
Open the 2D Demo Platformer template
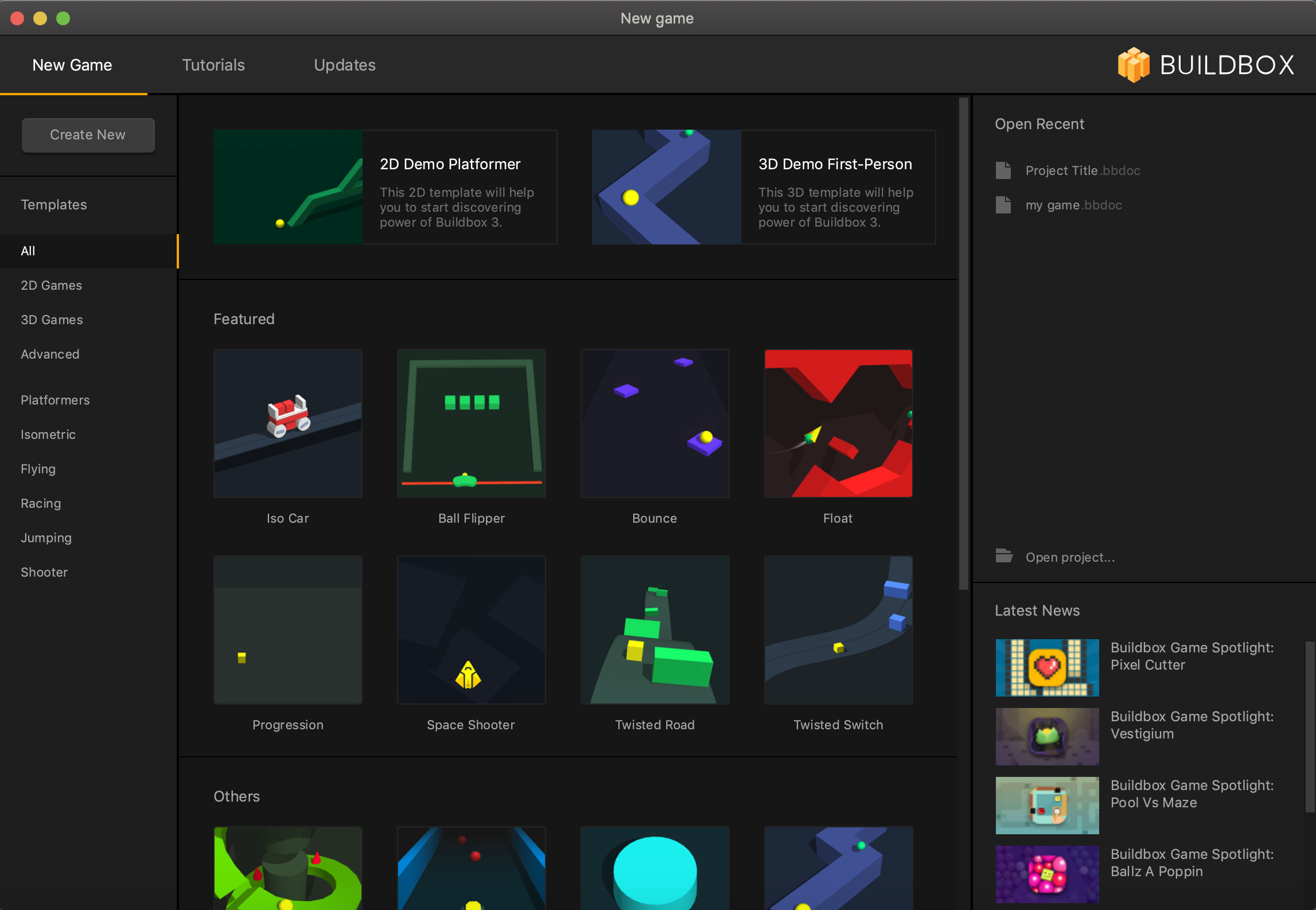click(385, 186)
